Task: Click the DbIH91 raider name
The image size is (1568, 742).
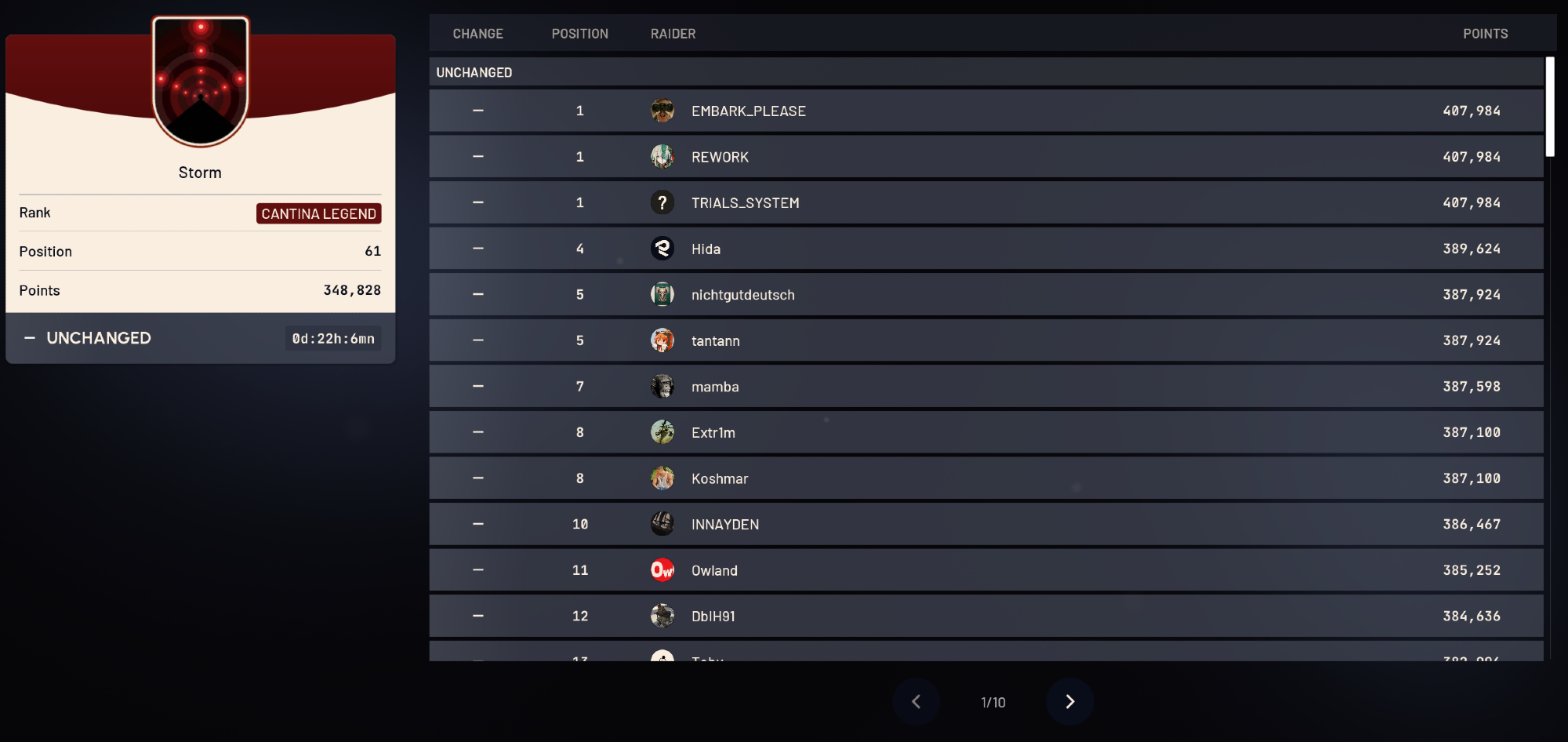Action: click(x=713, y=617)
